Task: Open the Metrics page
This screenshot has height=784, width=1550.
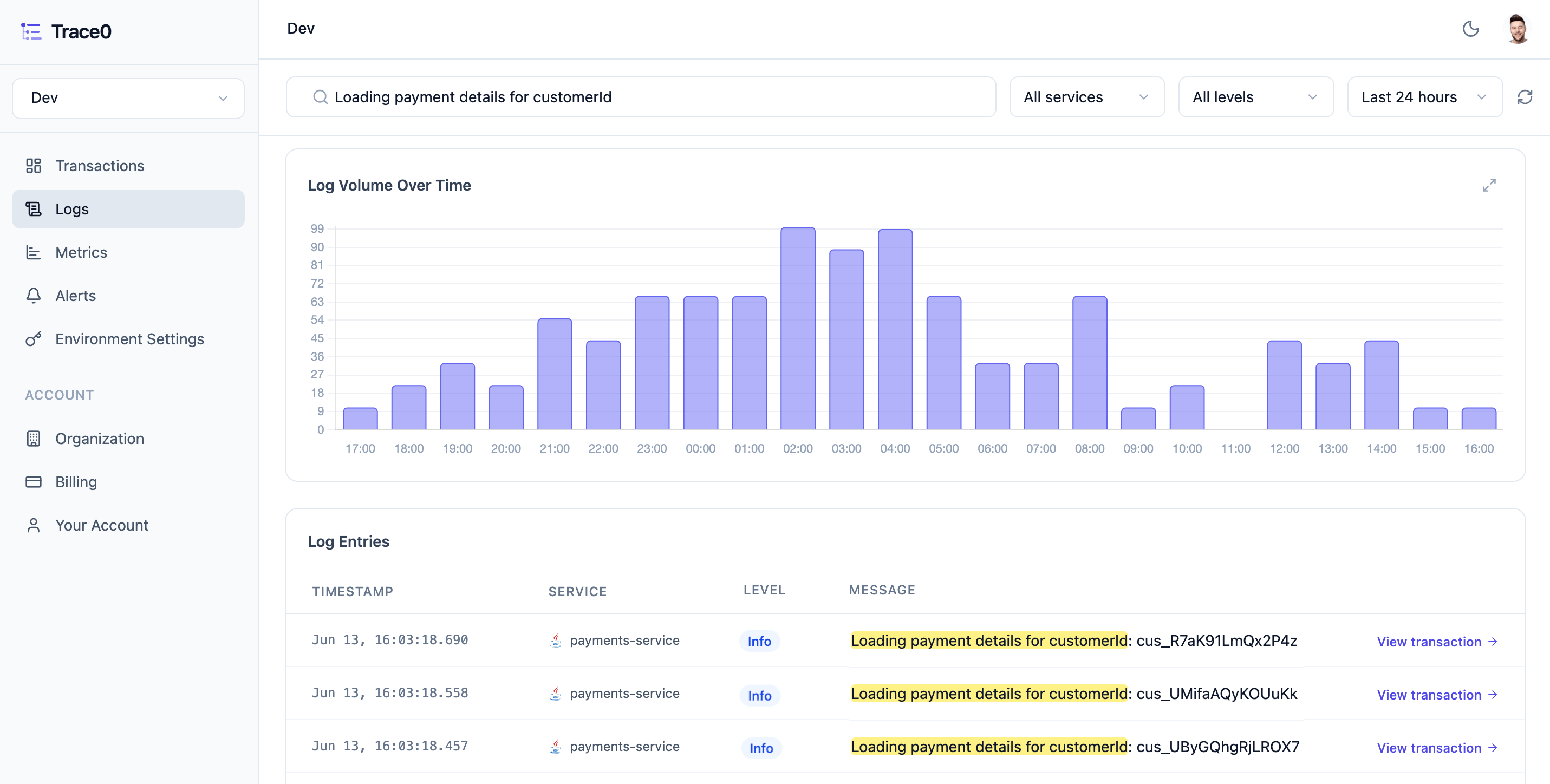Action: tap(128, 252)
